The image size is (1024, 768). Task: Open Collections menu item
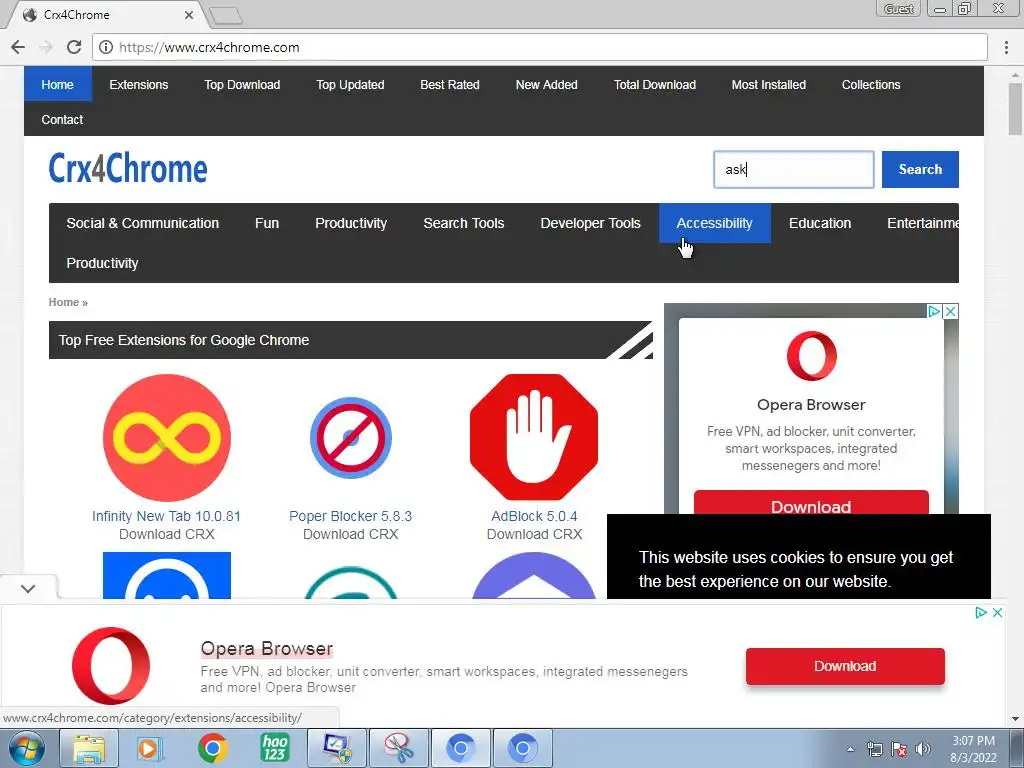click(x=871, y=84)
